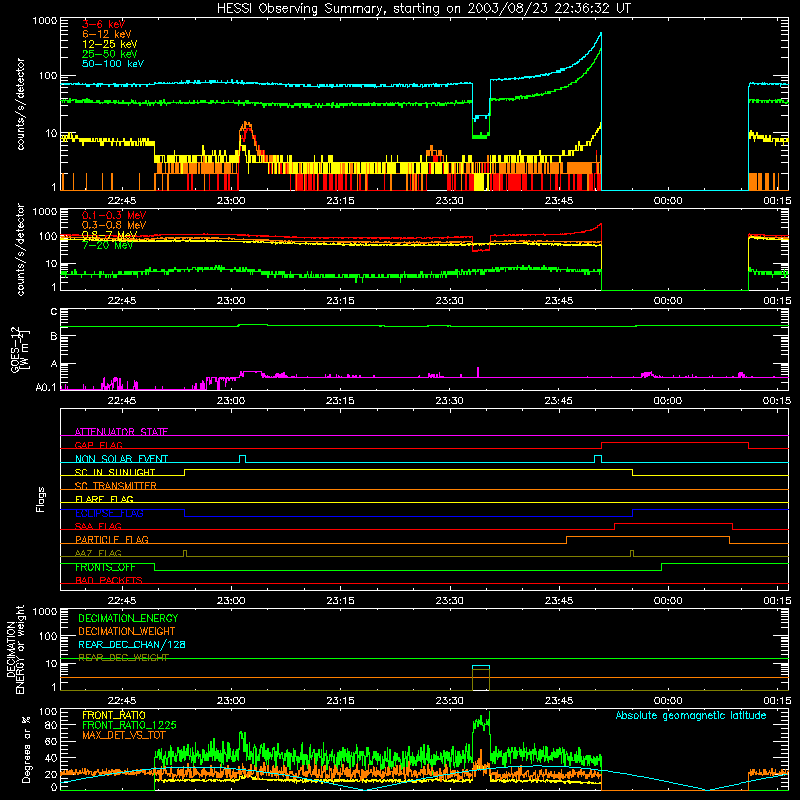Viewport: 800px width, 800px height.
Task: Click the DECIMATION ENERGY or weight axis label
Action: coord(15,649)
